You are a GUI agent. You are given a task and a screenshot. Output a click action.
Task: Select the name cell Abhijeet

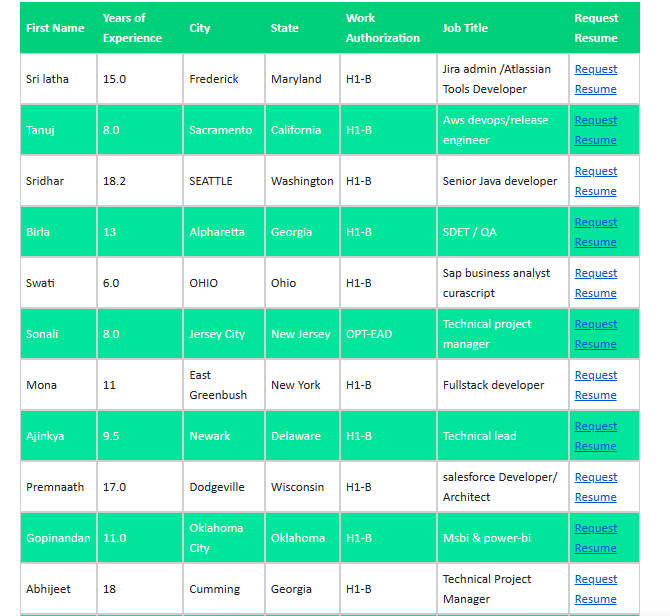point(59,589)
